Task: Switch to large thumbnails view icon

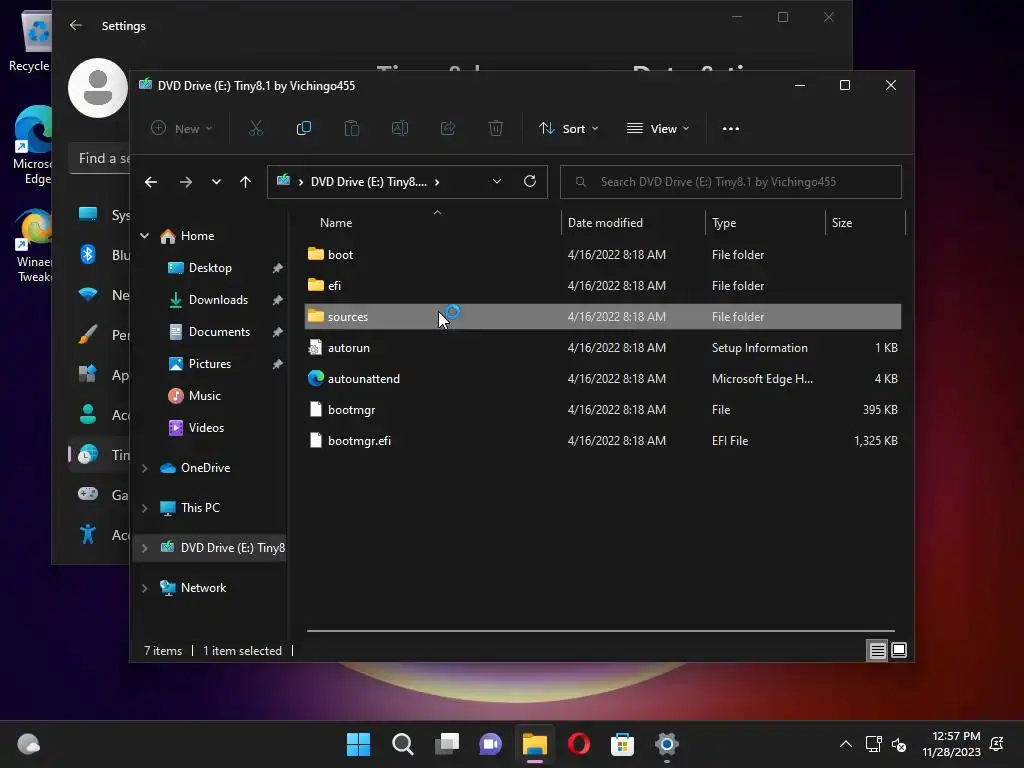Action: coord(899,650)
